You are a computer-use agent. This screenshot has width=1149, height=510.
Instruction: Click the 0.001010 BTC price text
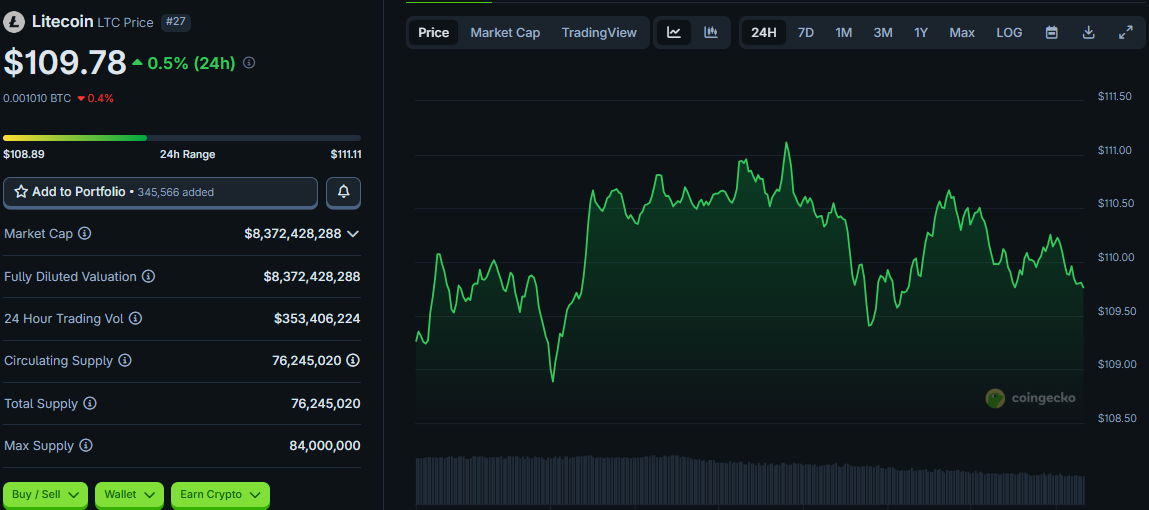pos(37,98)
